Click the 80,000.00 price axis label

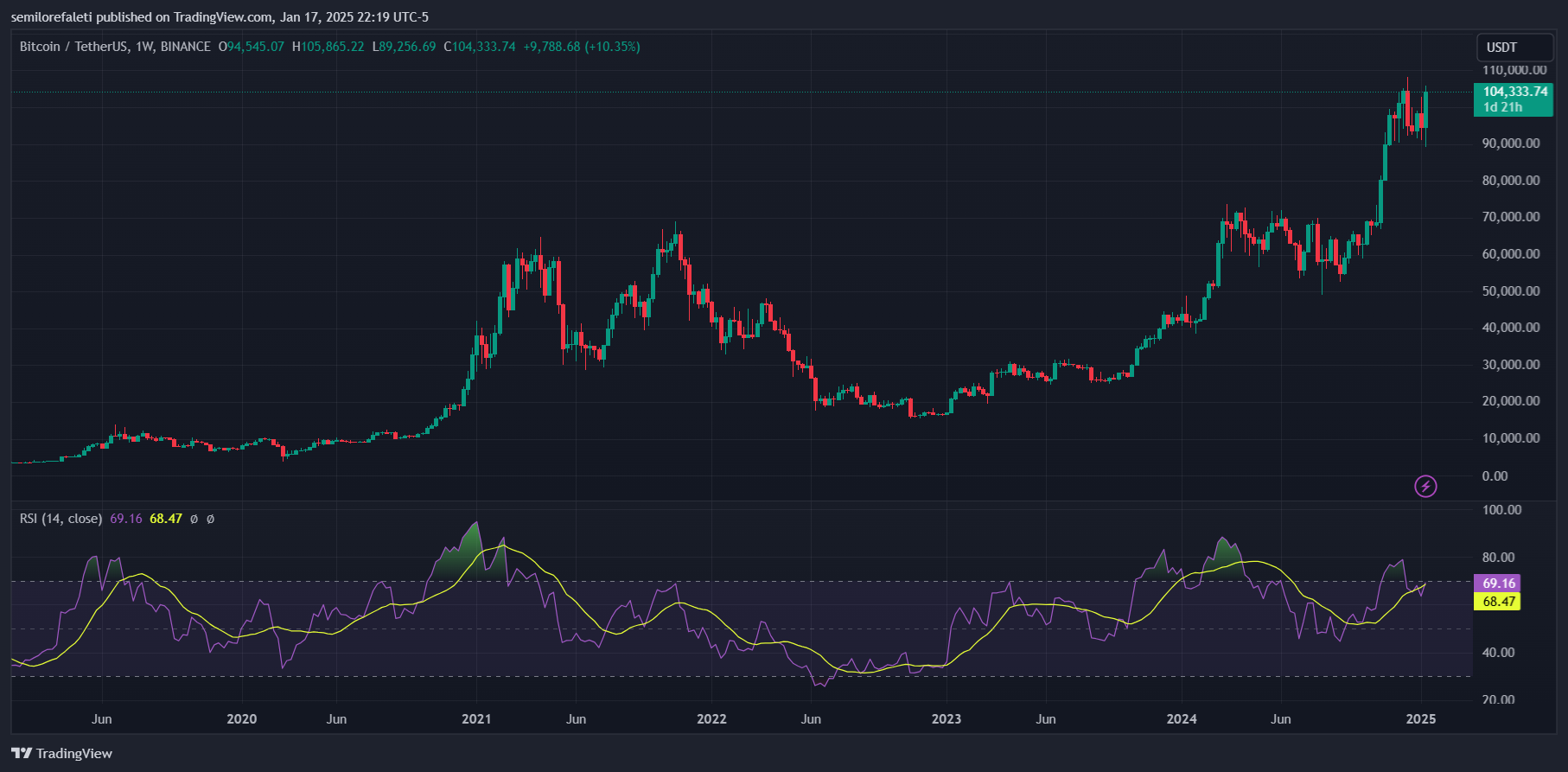[1511, 181]
